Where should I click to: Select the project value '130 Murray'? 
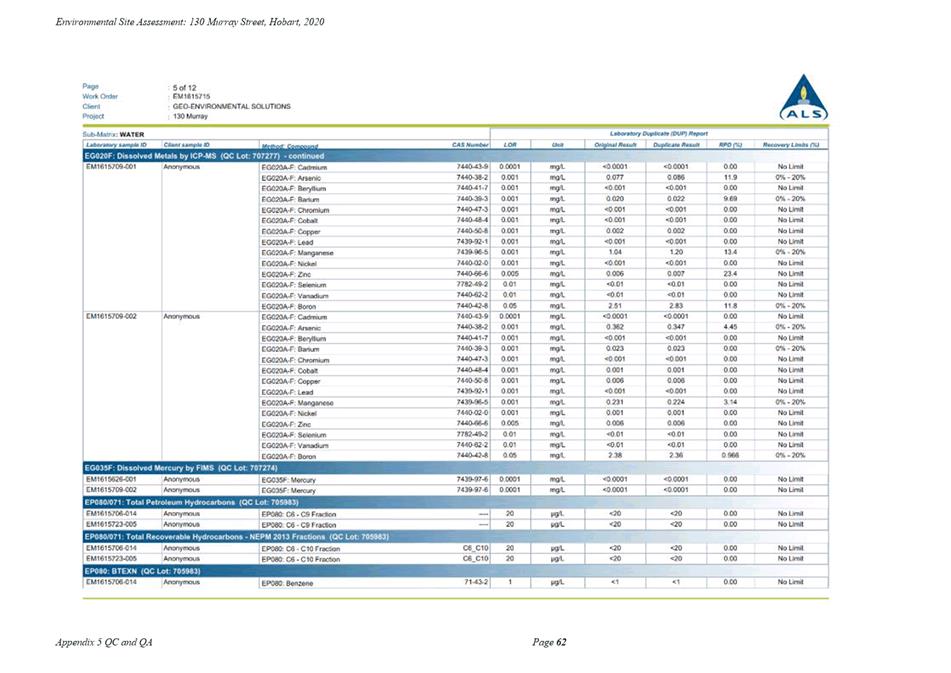[190, 116]
